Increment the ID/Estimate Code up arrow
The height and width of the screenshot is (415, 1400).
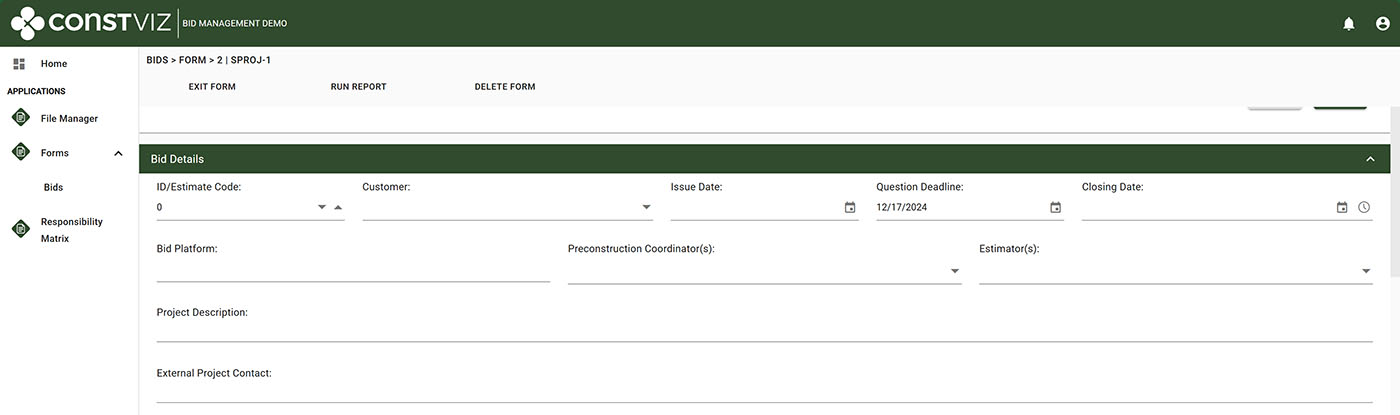337,207
